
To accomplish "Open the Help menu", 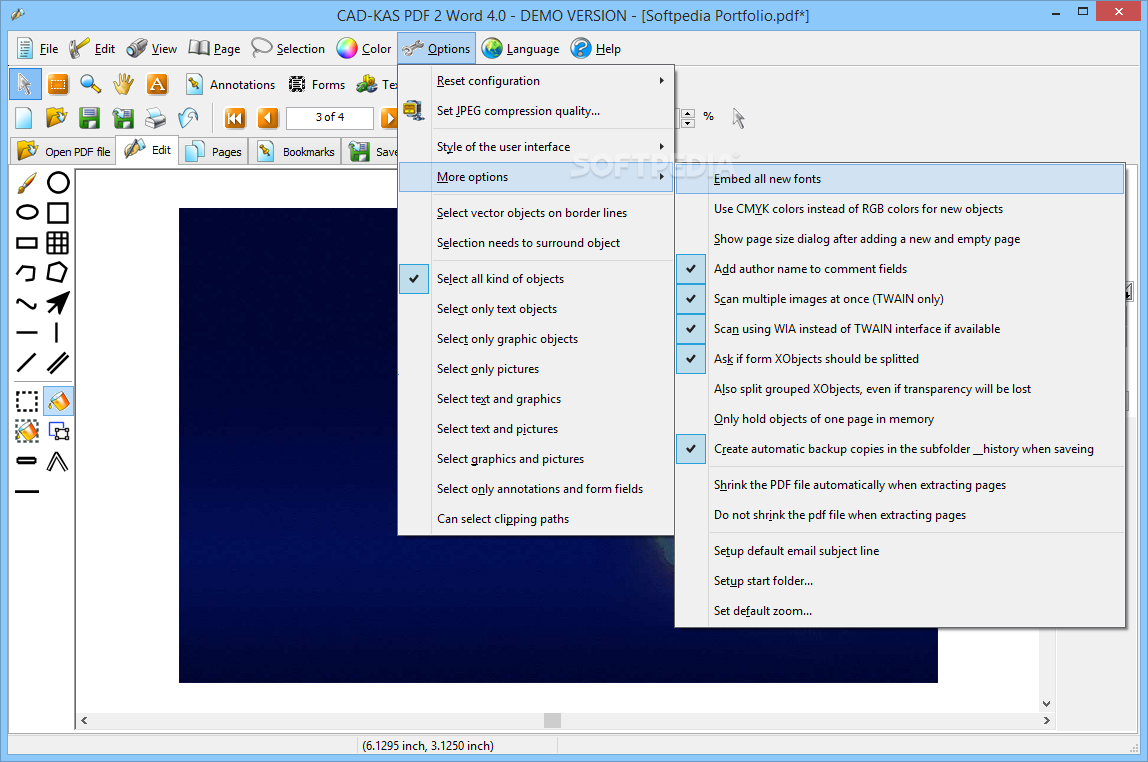I will pyautogui.click(x=596, y=49).
